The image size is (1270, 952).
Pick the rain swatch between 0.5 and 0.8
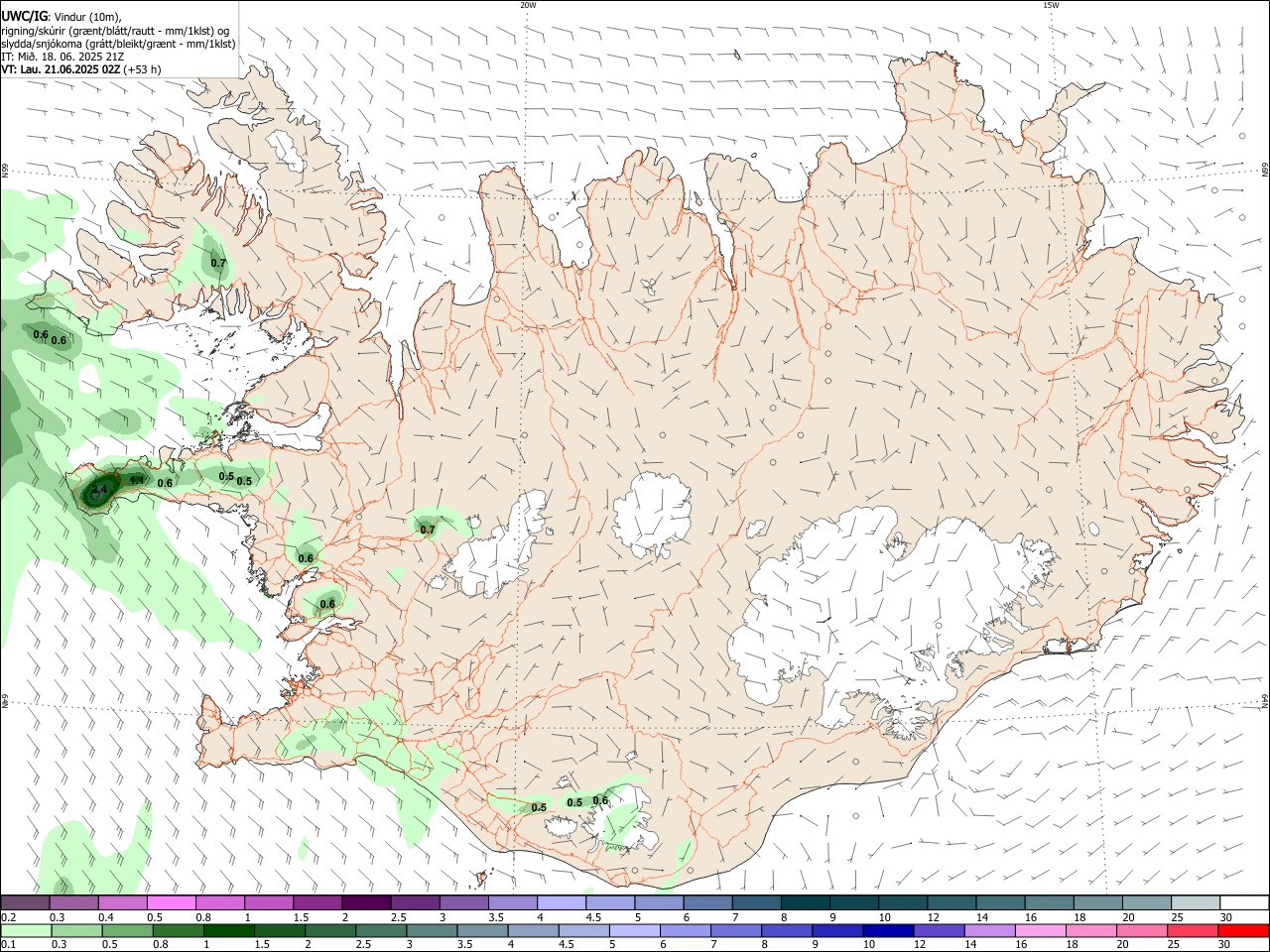[x=127, y=931]
